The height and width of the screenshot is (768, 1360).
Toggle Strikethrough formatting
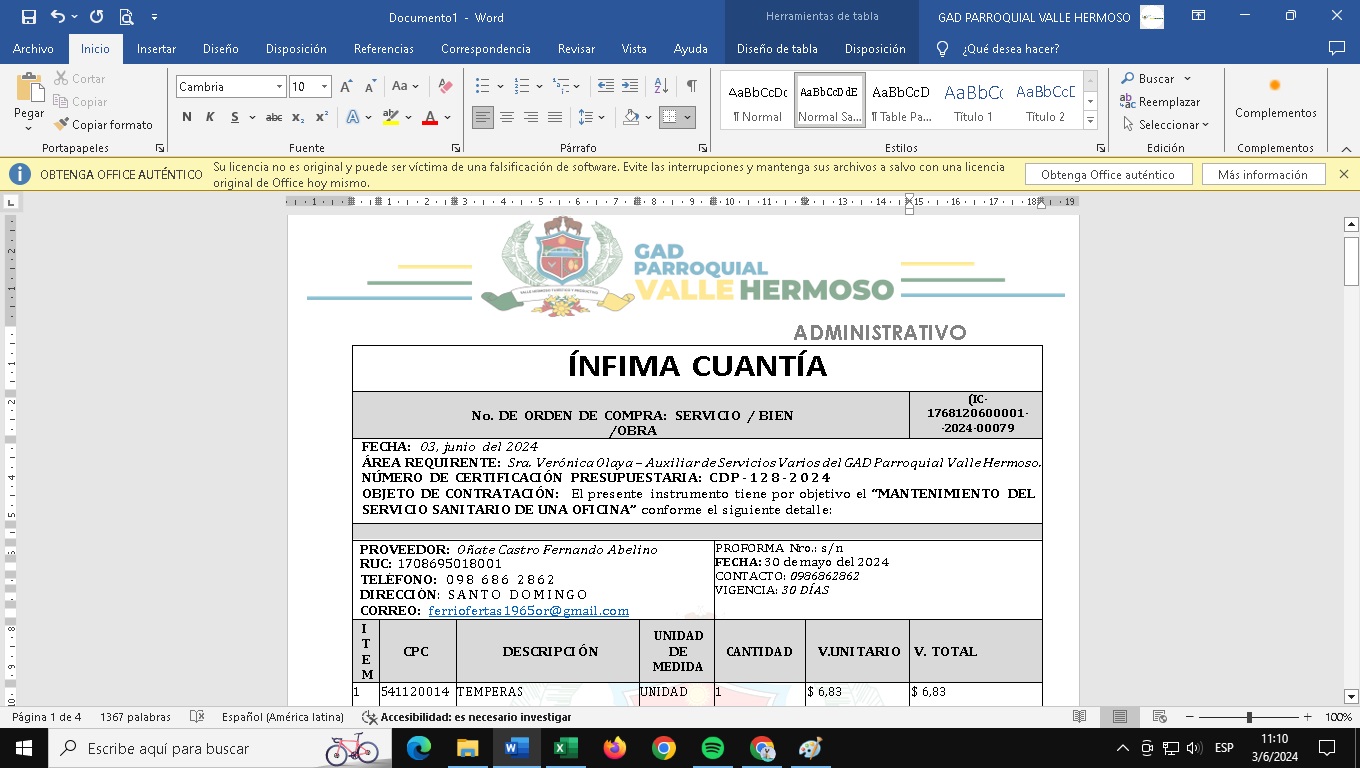point(273,117)
